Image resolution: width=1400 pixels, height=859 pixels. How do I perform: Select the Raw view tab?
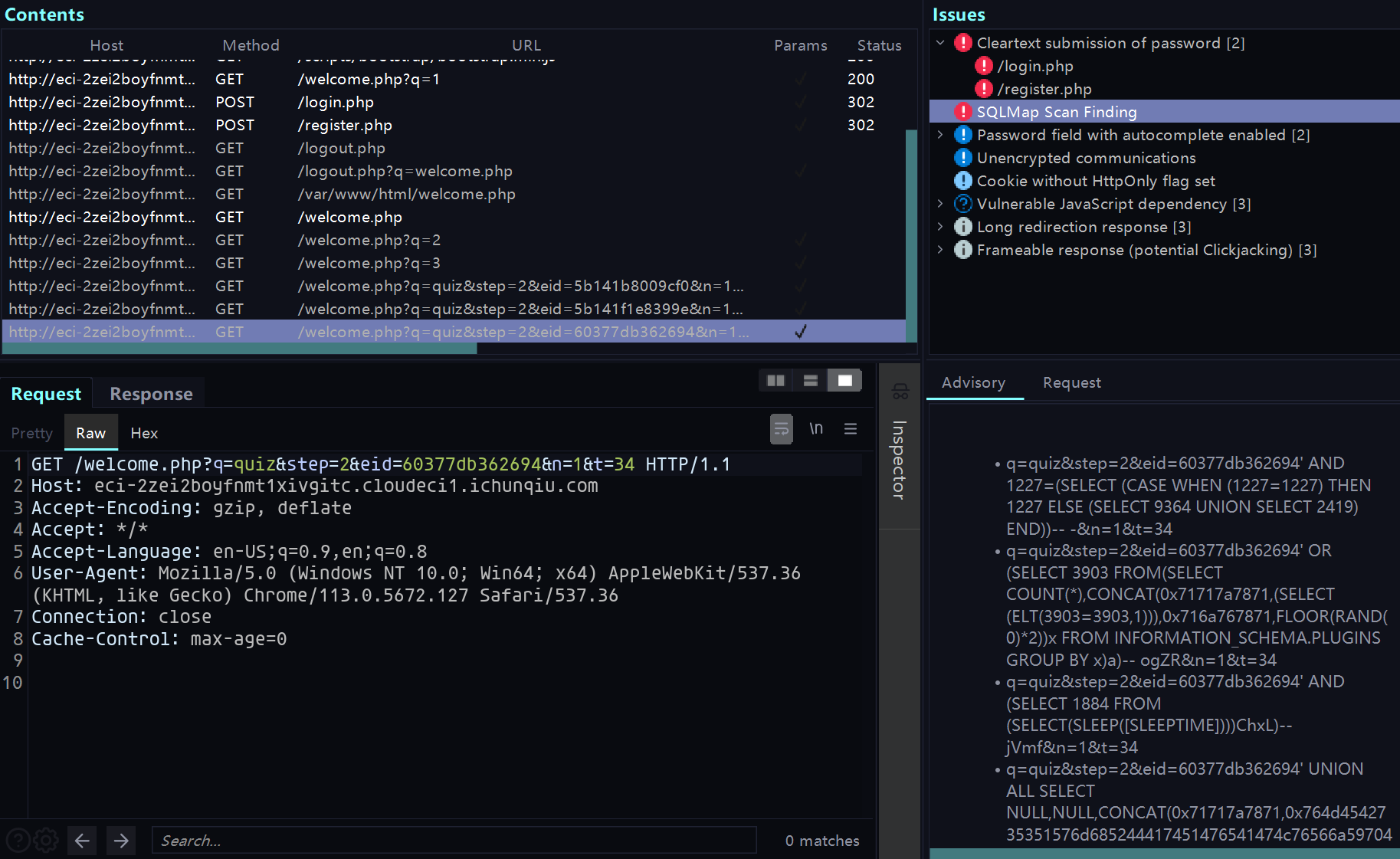90,433
